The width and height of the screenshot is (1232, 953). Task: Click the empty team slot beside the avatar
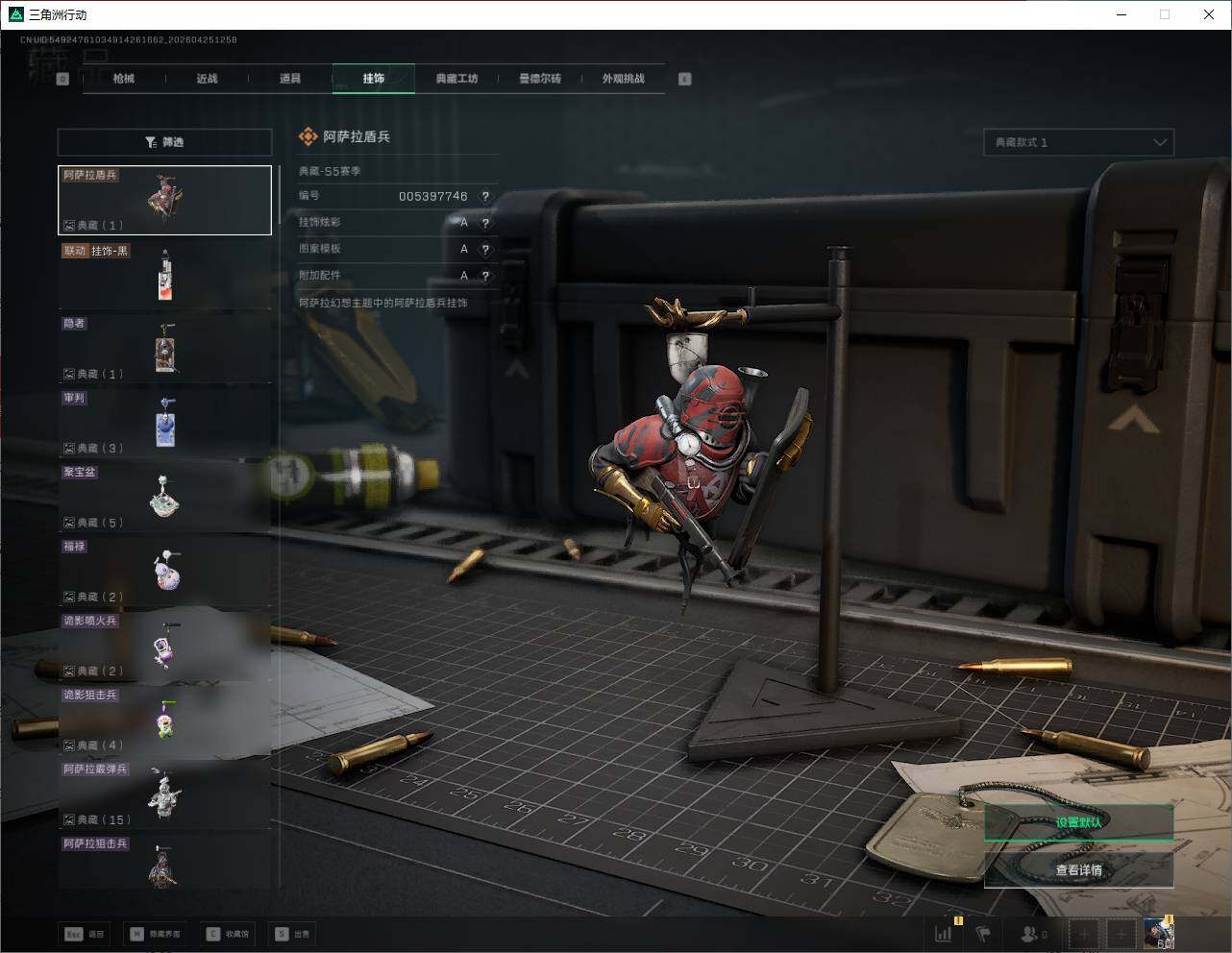(1120, 933)
